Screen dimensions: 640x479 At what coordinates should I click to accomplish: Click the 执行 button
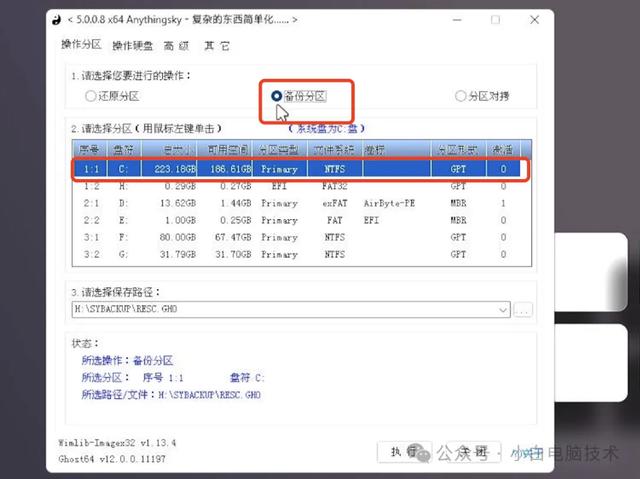[403, 452]
